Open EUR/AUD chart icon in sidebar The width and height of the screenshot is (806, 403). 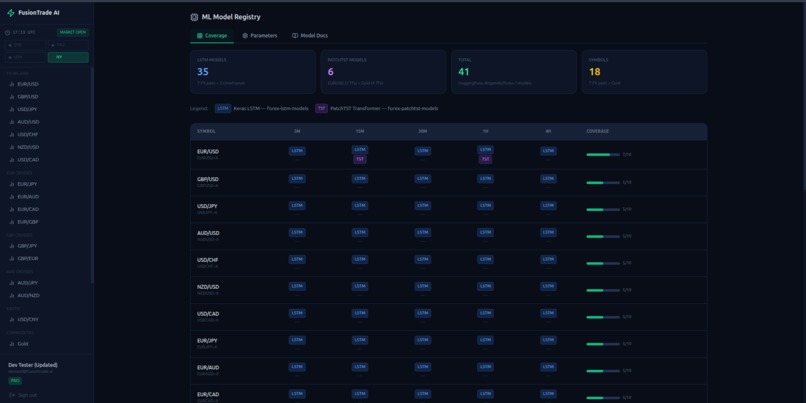(12, 196)
